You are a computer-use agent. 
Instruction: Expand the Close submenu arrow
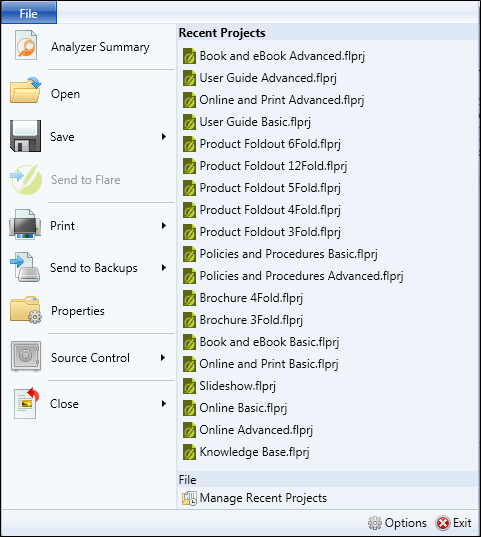[x=164, y=404]
